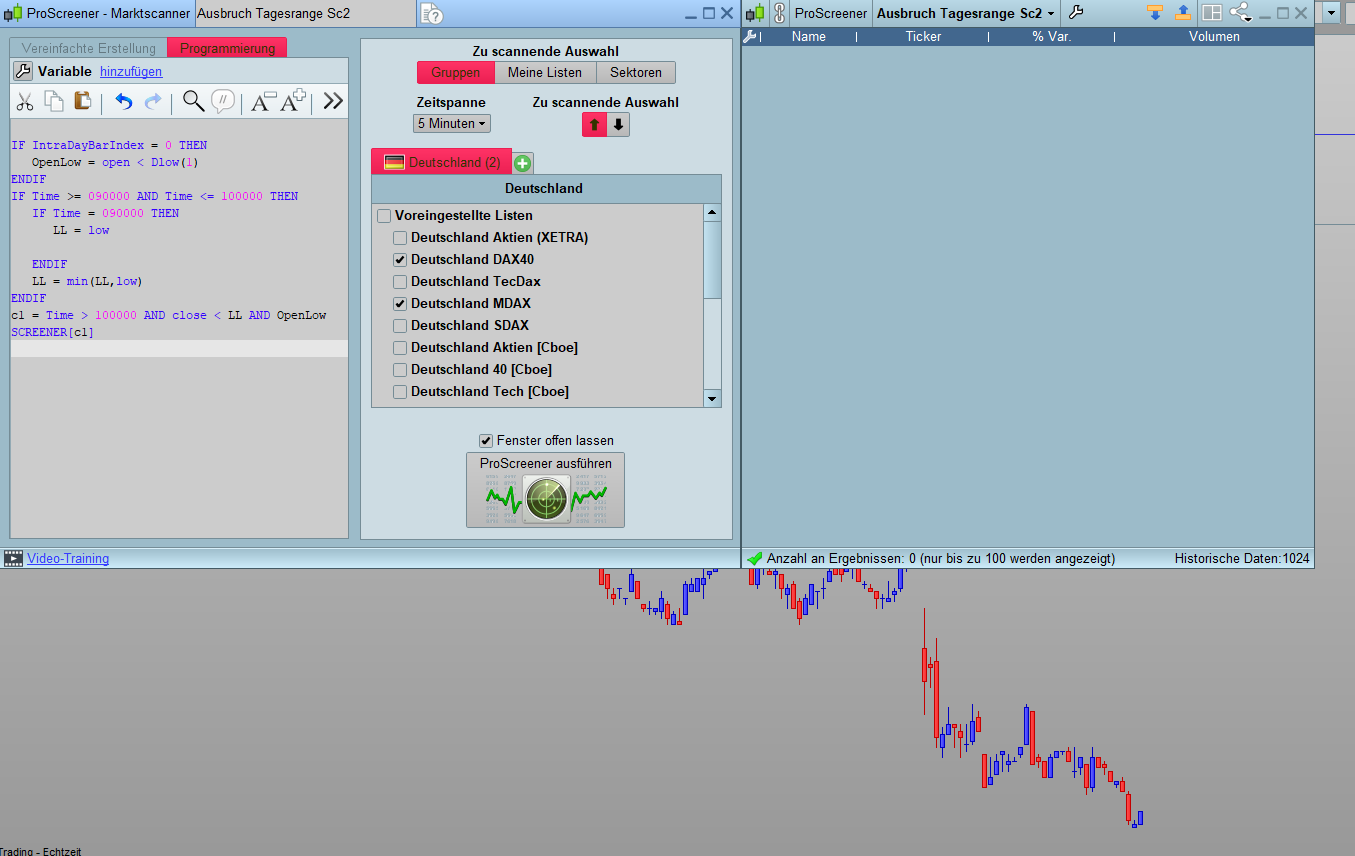The width and height of the screenshot is (1355, 856).
Task: Switch to Sektoren tab
Action: pyautogui.click(x=636, y=73)
